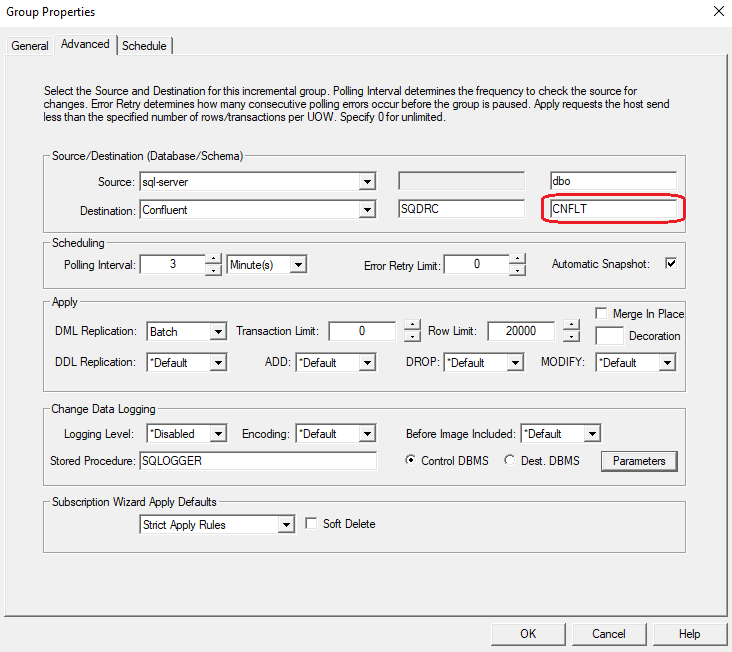The image size is (732, 652).
Task: Open the Schedule tab
Action: (145, 46)
